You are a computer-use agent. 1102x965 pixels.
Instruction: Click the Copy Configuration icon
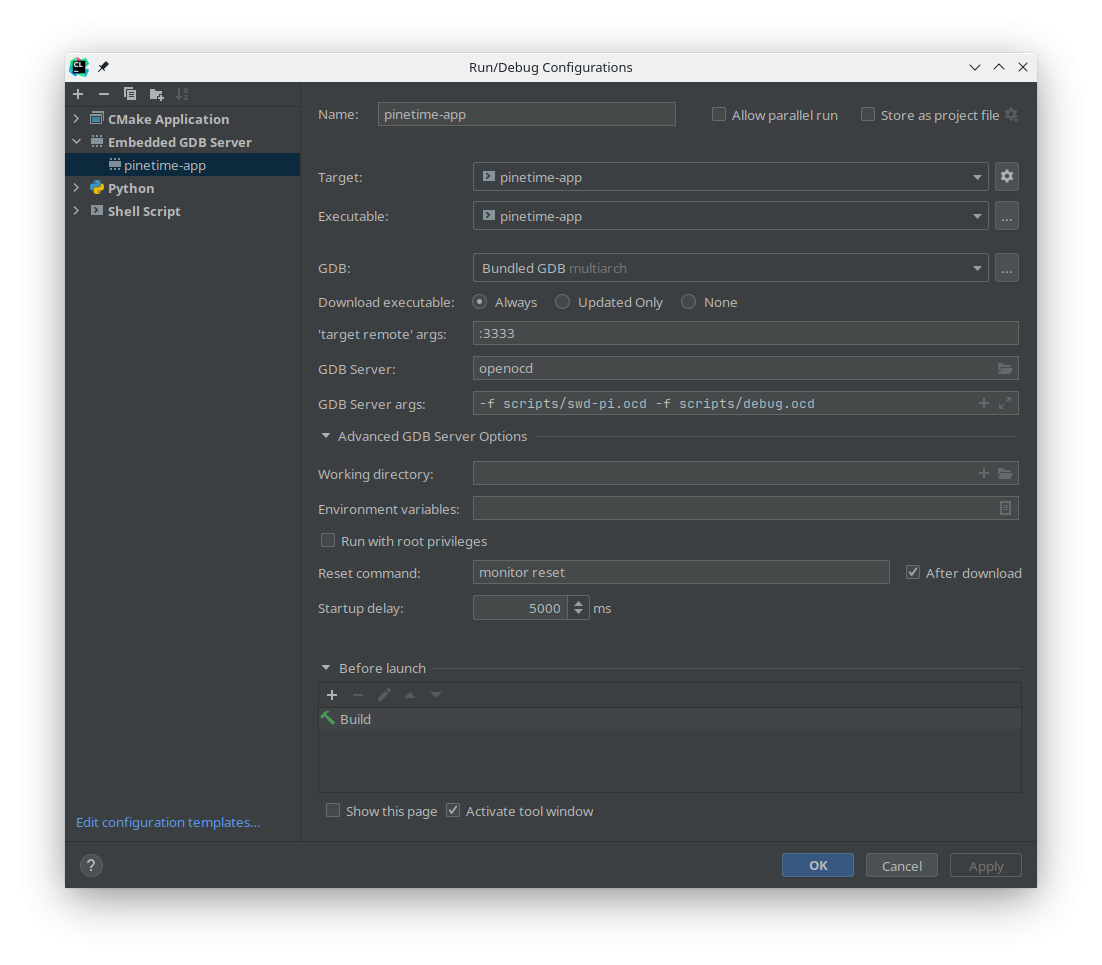coord(130,94)
